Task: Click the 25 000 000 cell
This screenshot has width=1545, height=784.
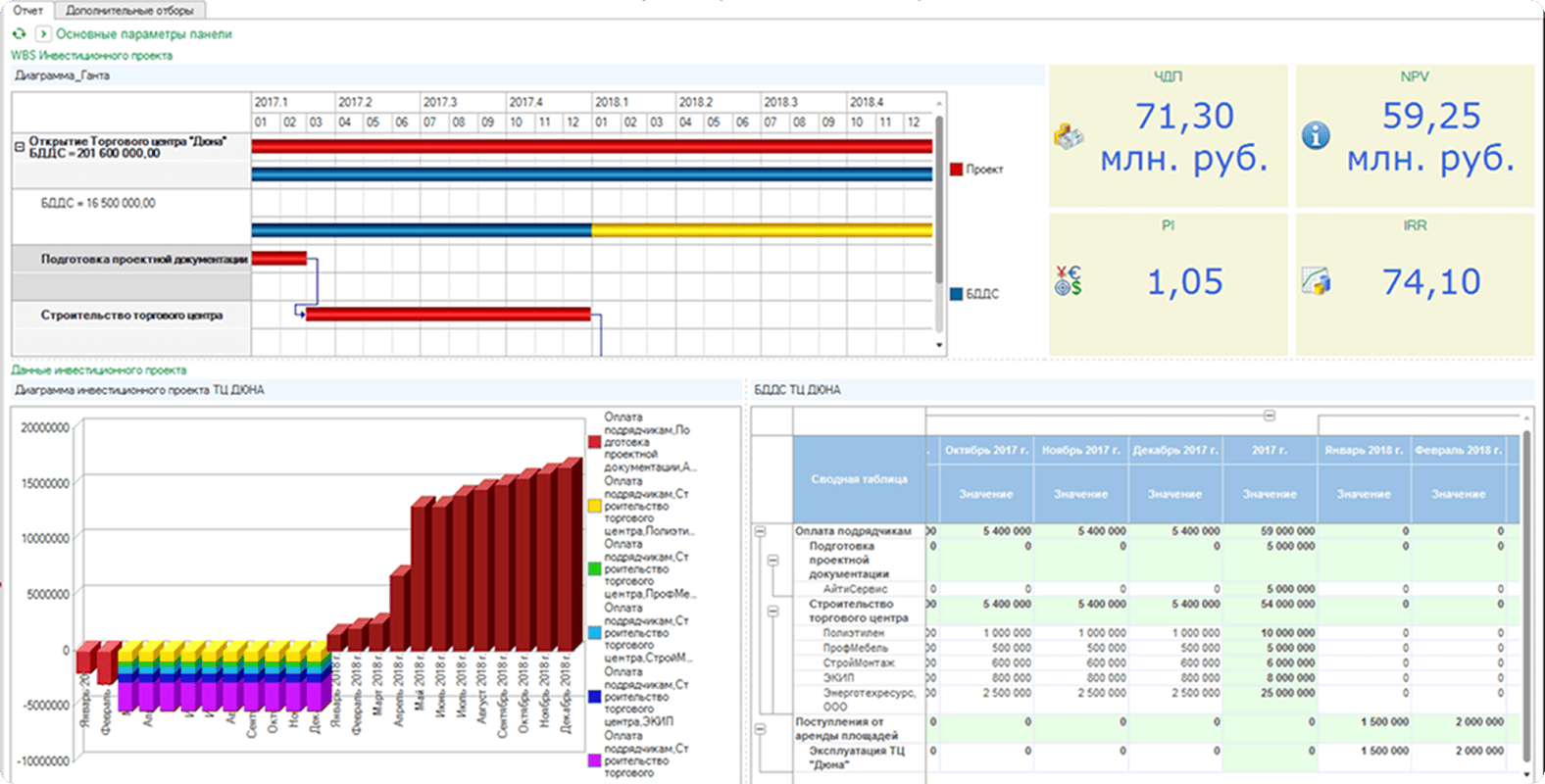Action: tap(1270, 693)
